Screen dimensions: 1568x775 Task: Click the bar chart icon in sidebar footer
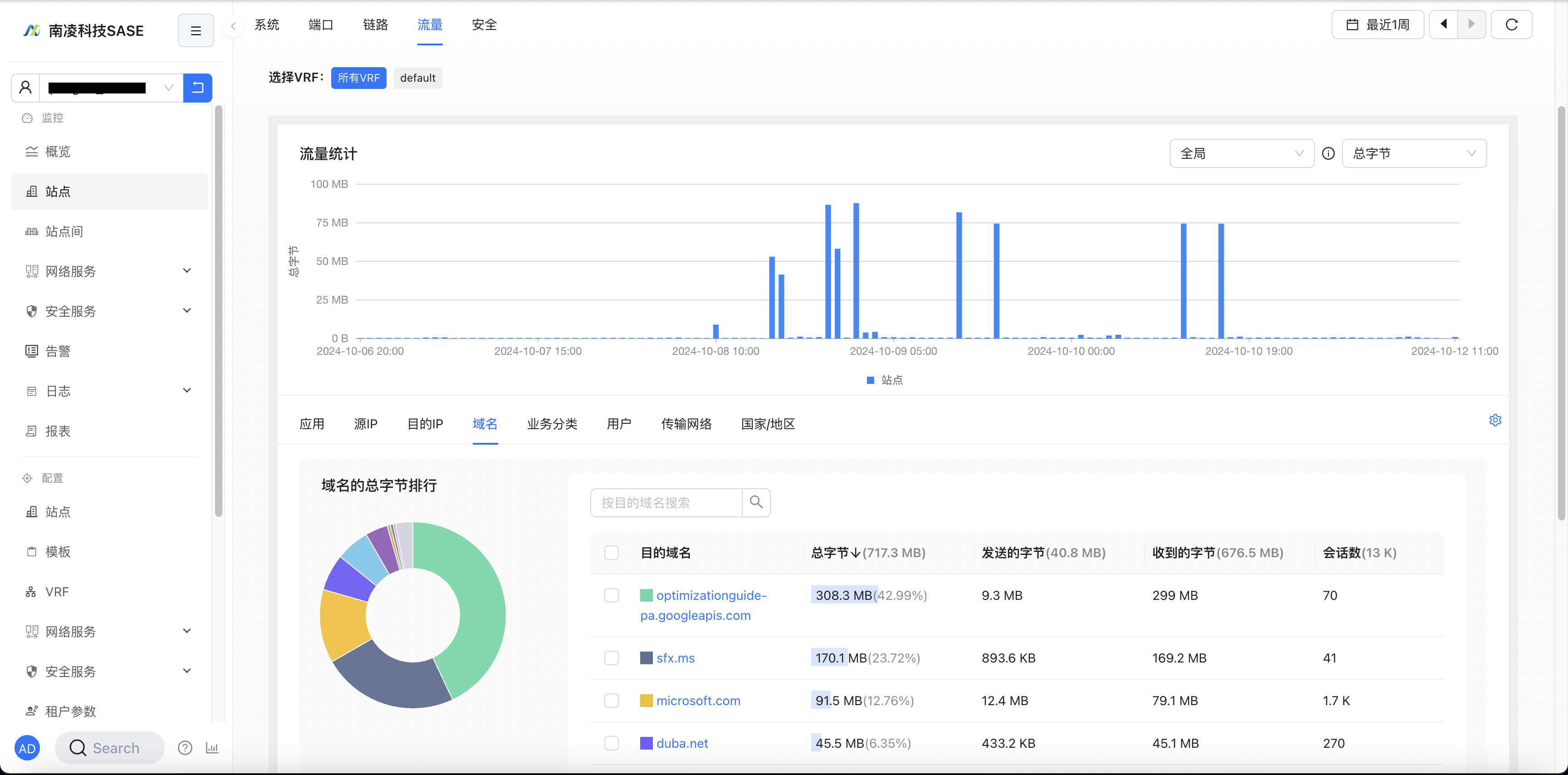(x=212, y=748)
